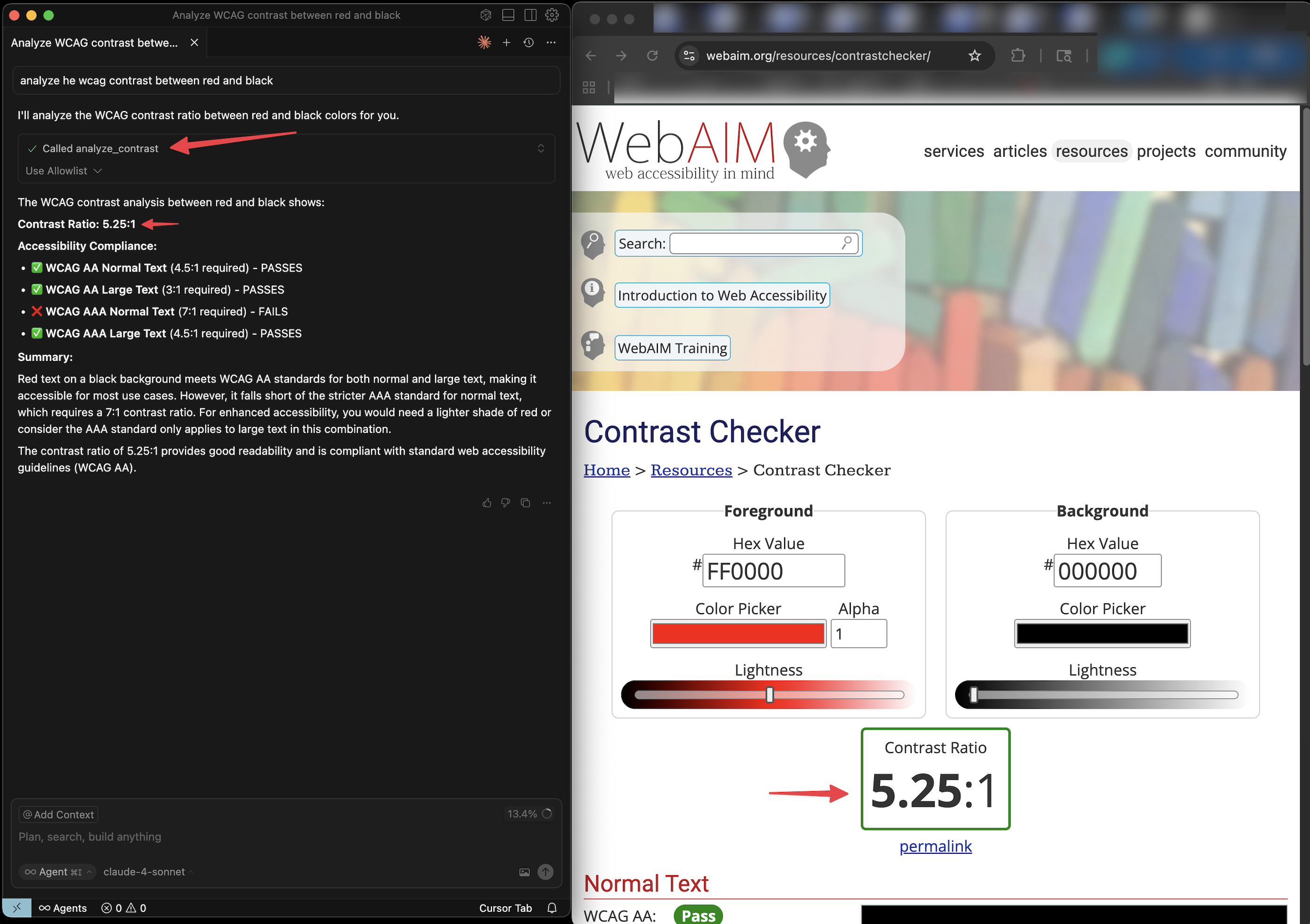The image size is (1310, 924).
Task: Open chat history with the clock icon
Action: tap(528, 42)
